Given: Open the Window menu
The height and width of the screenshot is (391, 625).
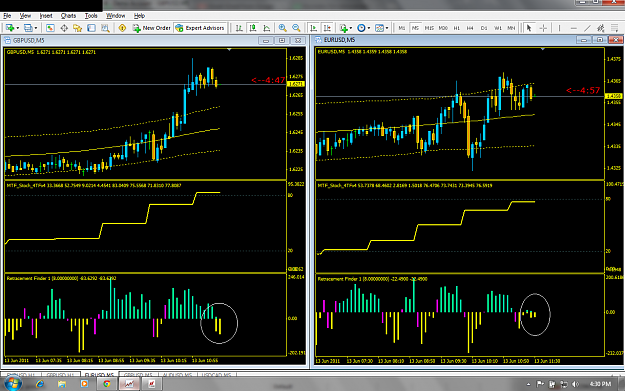Looking at the screenshot, I should pyautogui.click(x=115, y=16).
